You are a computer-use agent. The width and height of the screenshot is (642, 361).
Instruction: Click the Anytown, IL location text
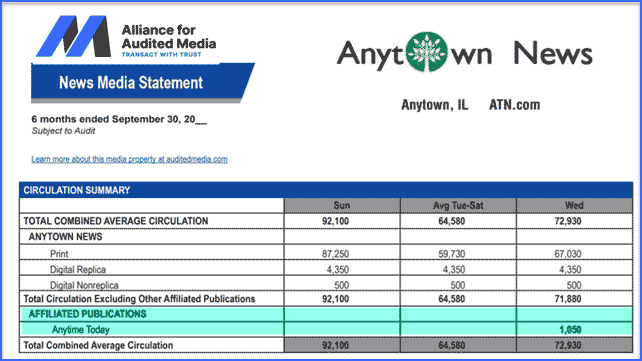(434, 105)
